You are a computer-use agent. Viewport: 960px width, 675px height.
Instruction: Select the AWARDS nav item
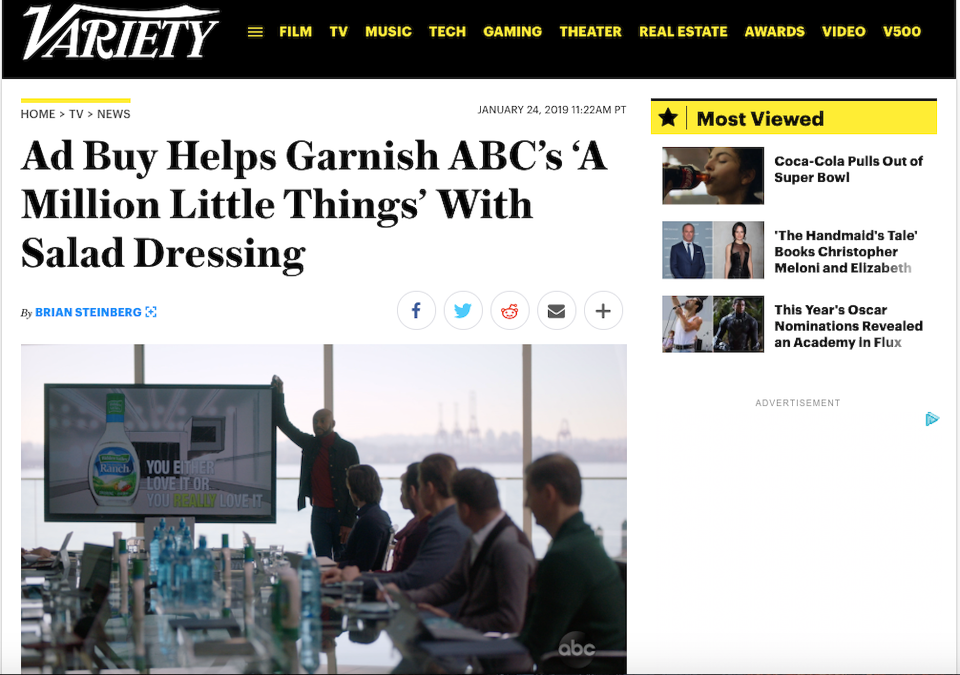pyautogui.click(x=774, y=32)
